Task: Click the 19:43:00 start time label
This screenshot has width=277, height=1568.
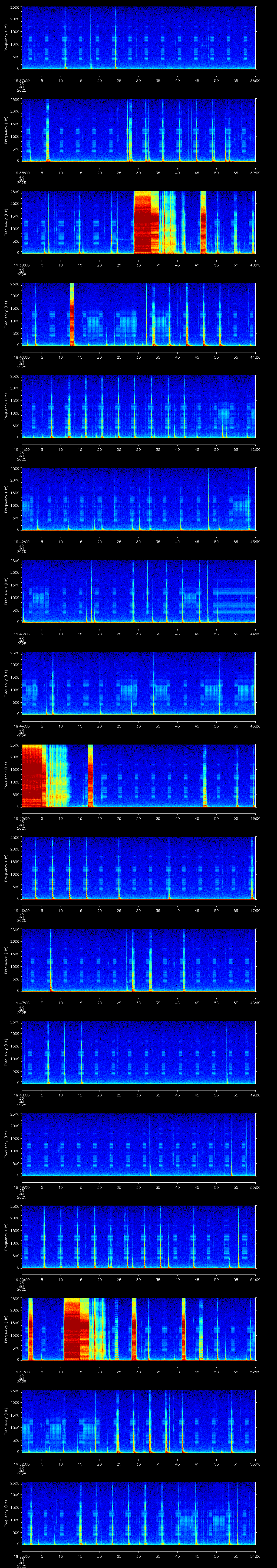Action: point(21,634)
